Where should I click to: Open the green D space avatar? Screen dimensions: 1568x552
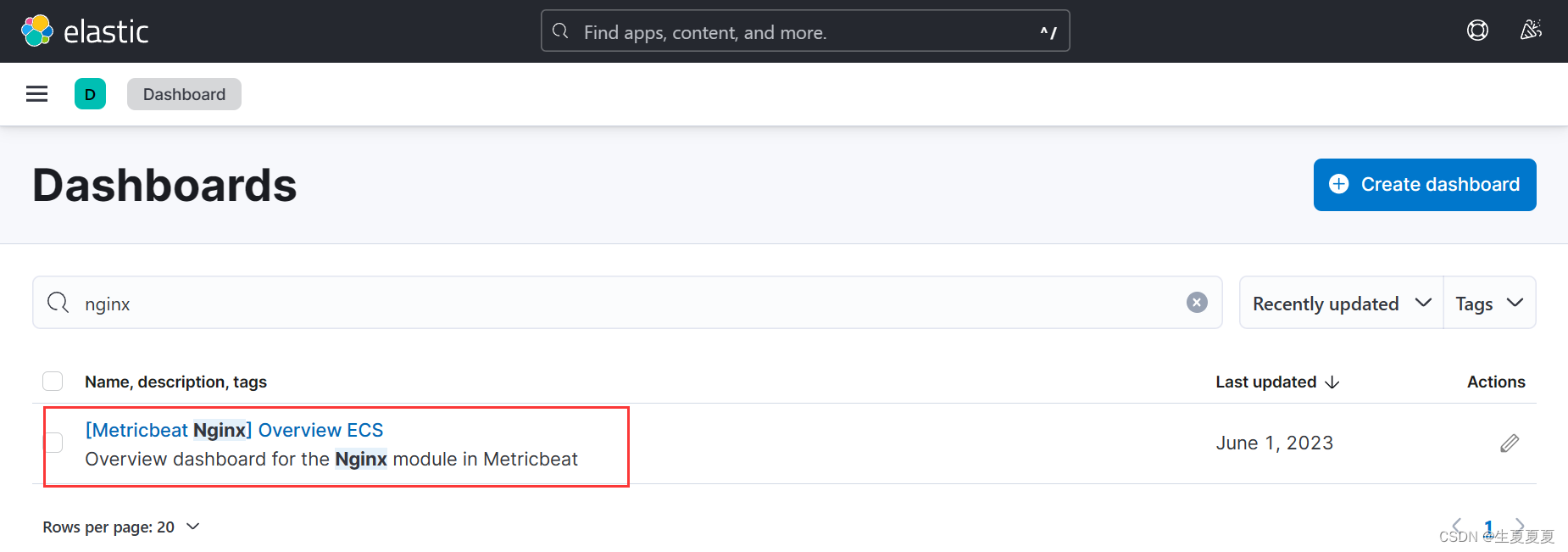coord(90,94)
